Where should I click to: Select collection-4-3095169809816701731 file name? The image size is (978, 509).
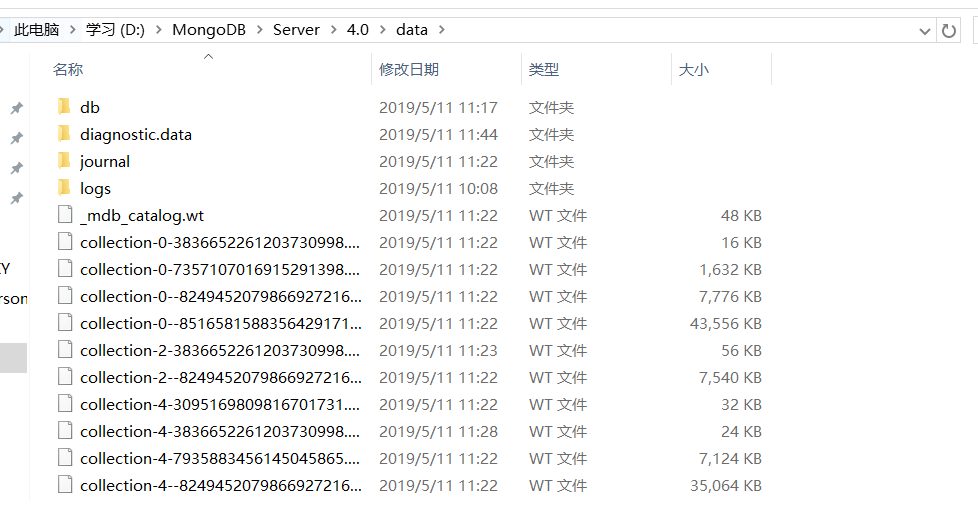click(x=220, y=404)
